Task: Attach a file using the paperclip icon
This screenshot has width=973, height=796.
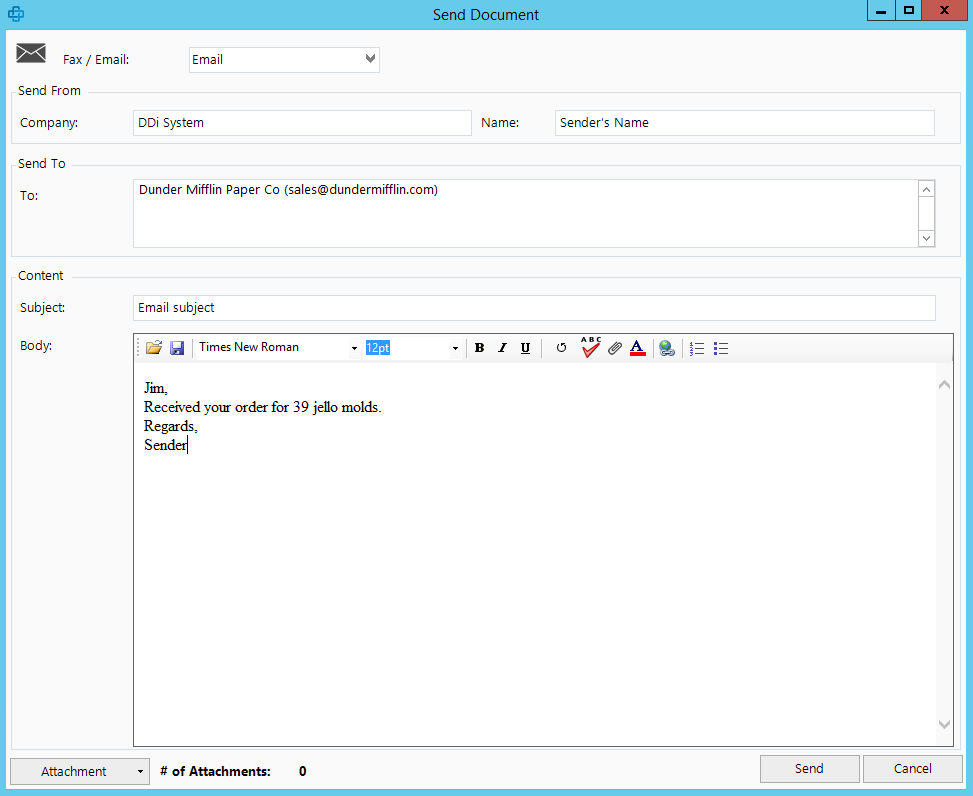Action: tap(614, 347)
